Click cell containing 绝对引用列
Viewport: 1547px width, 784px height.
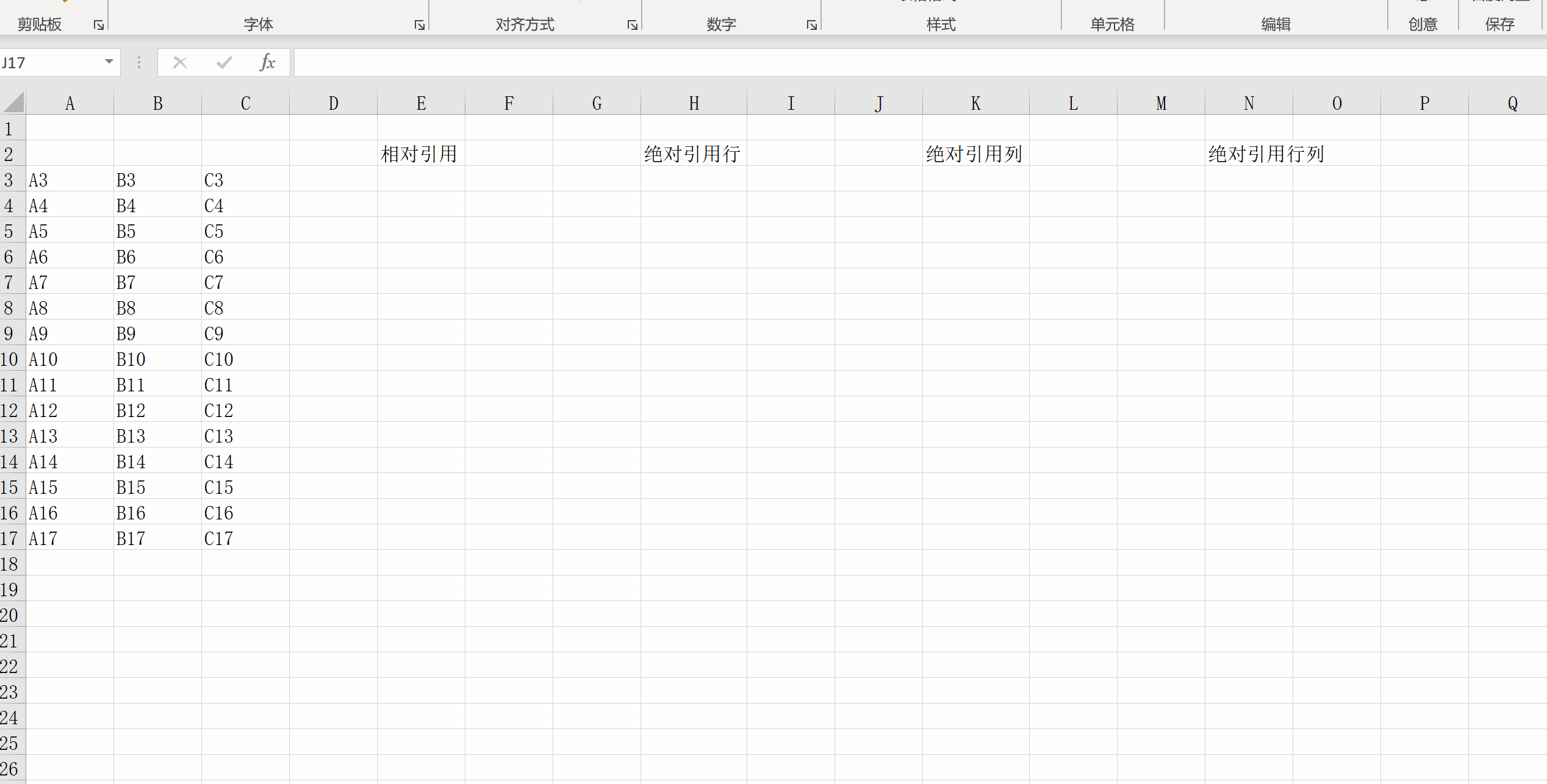[975, 154]
